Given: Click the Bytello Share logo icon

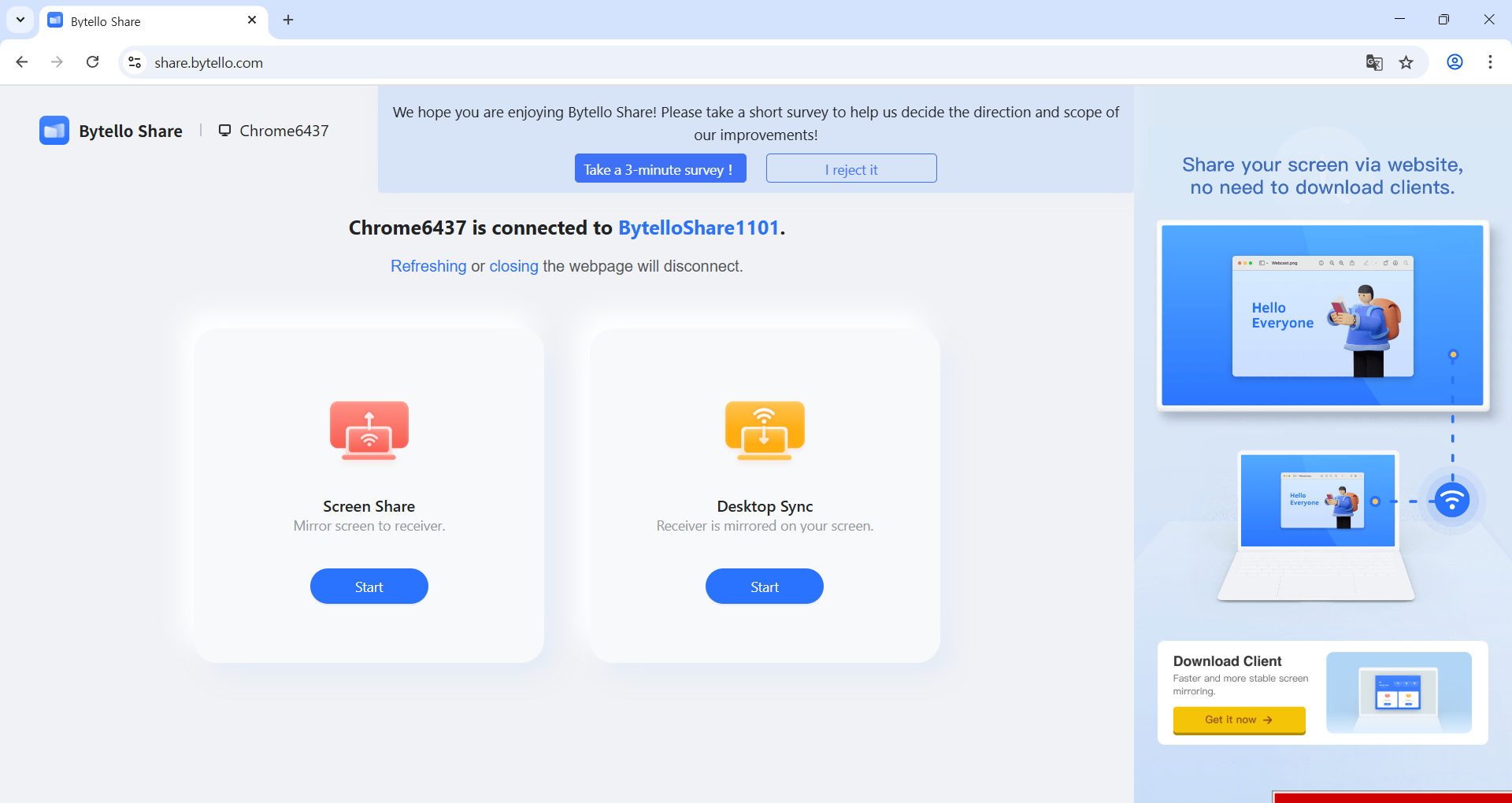Looking at the screenshot, I should 54,131.
